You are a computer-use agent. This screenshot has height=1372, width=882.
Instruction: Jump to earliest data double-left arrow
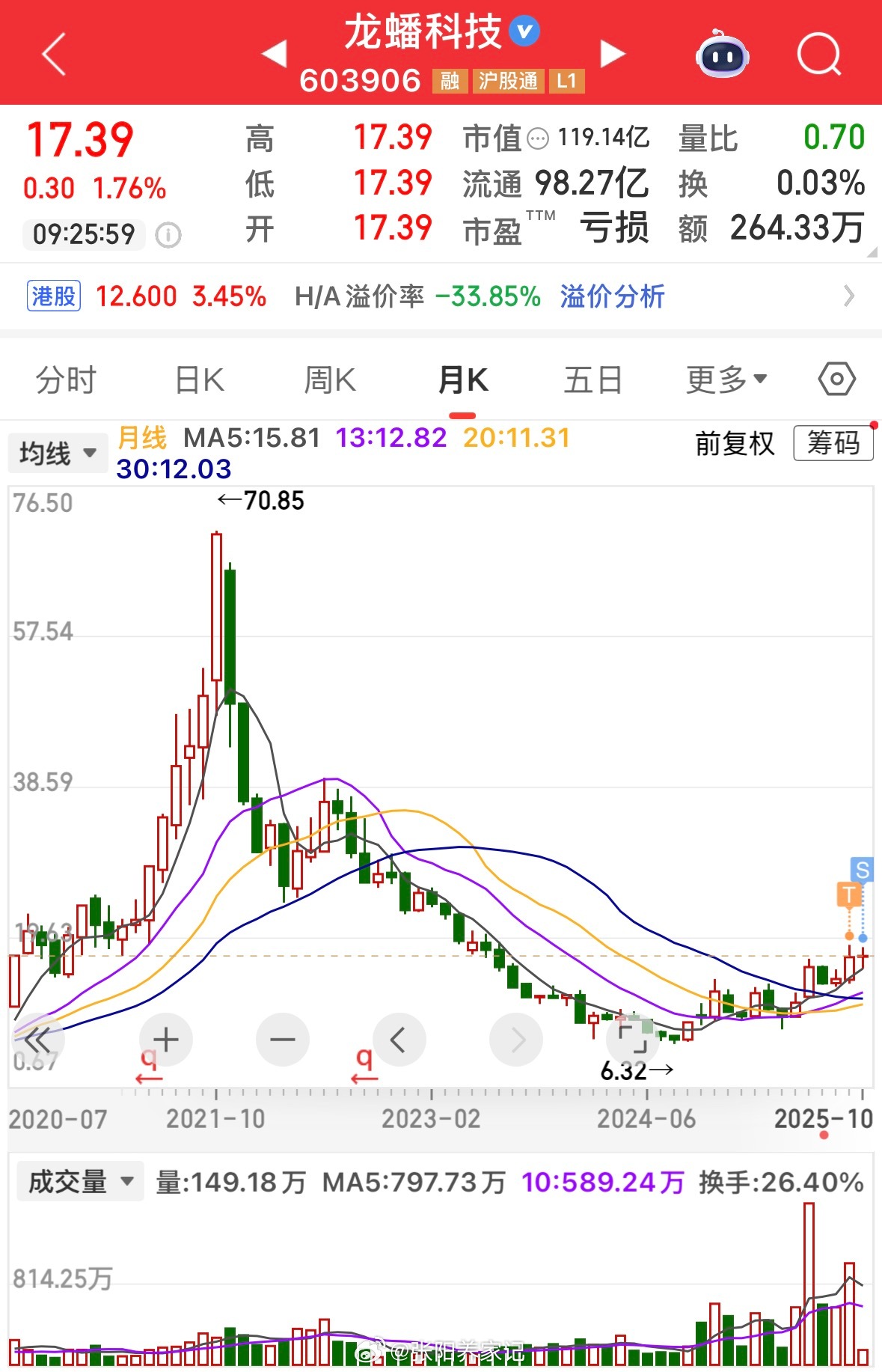(x=38, y=1040)
